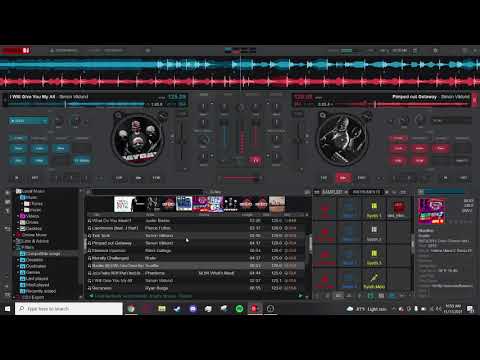Toggle play/pause on the left deck
480x360 pixels.
[x=138, y=178]
